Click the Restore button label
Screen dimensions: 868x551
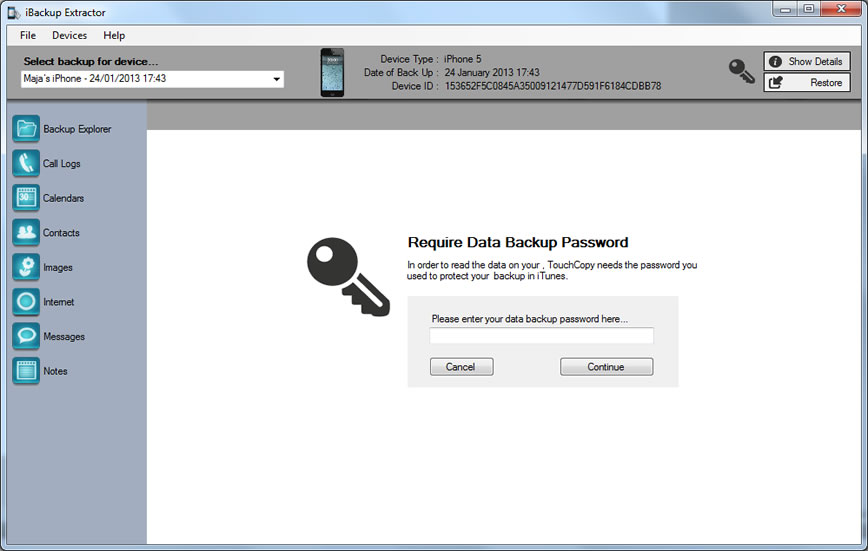(826, 83)
